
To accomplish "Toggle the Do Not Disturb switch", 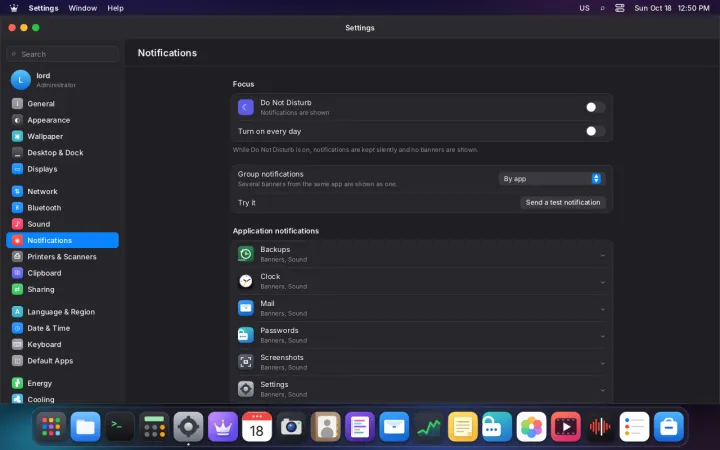I will [x=595, y=107].
